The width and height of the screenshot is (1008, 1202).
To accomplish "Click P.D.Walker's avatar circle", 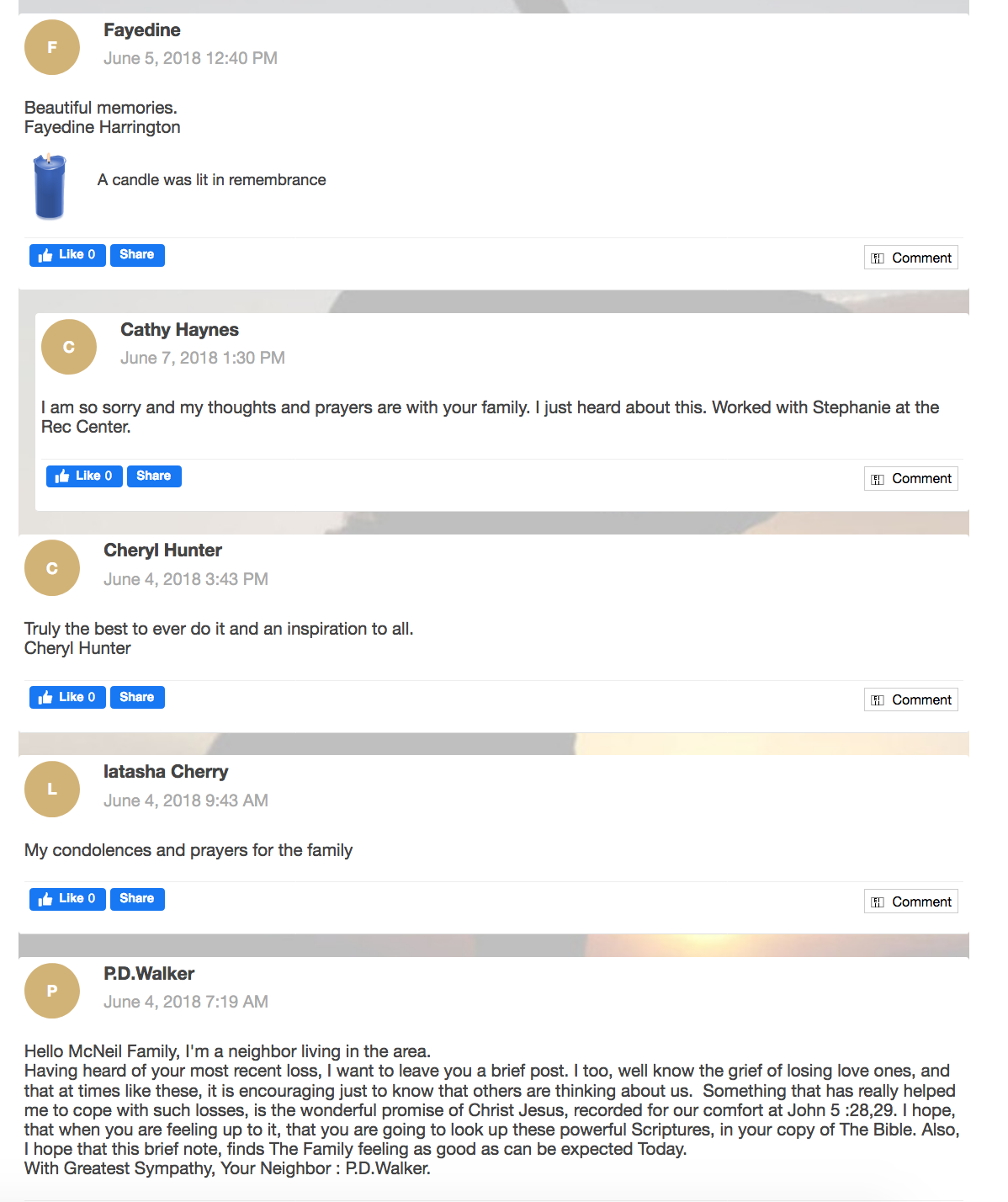I will click(x=52, y=991).
